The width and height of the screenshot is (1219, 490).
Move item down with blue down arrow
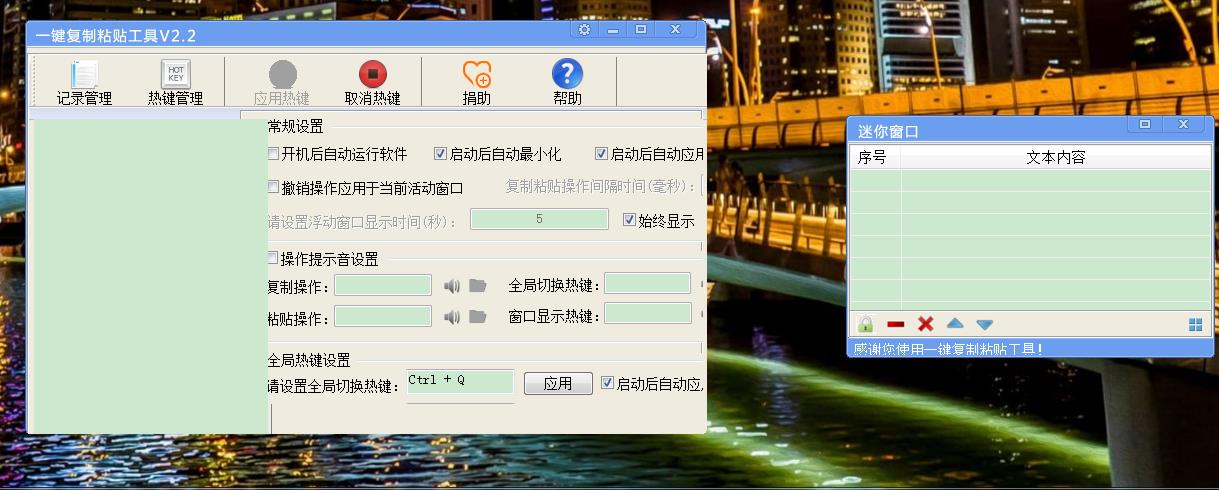tap(985, 325)
